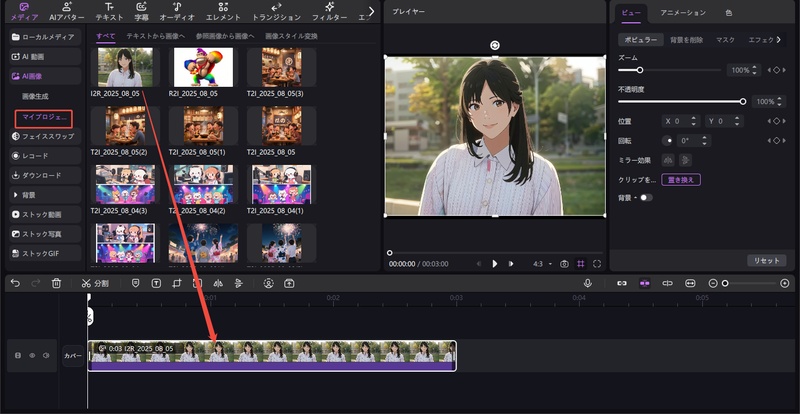Select the 背景を削除 sub-tab
Image resolution: width=800 pixels, height=414 pixels.
tap(687, 40)
